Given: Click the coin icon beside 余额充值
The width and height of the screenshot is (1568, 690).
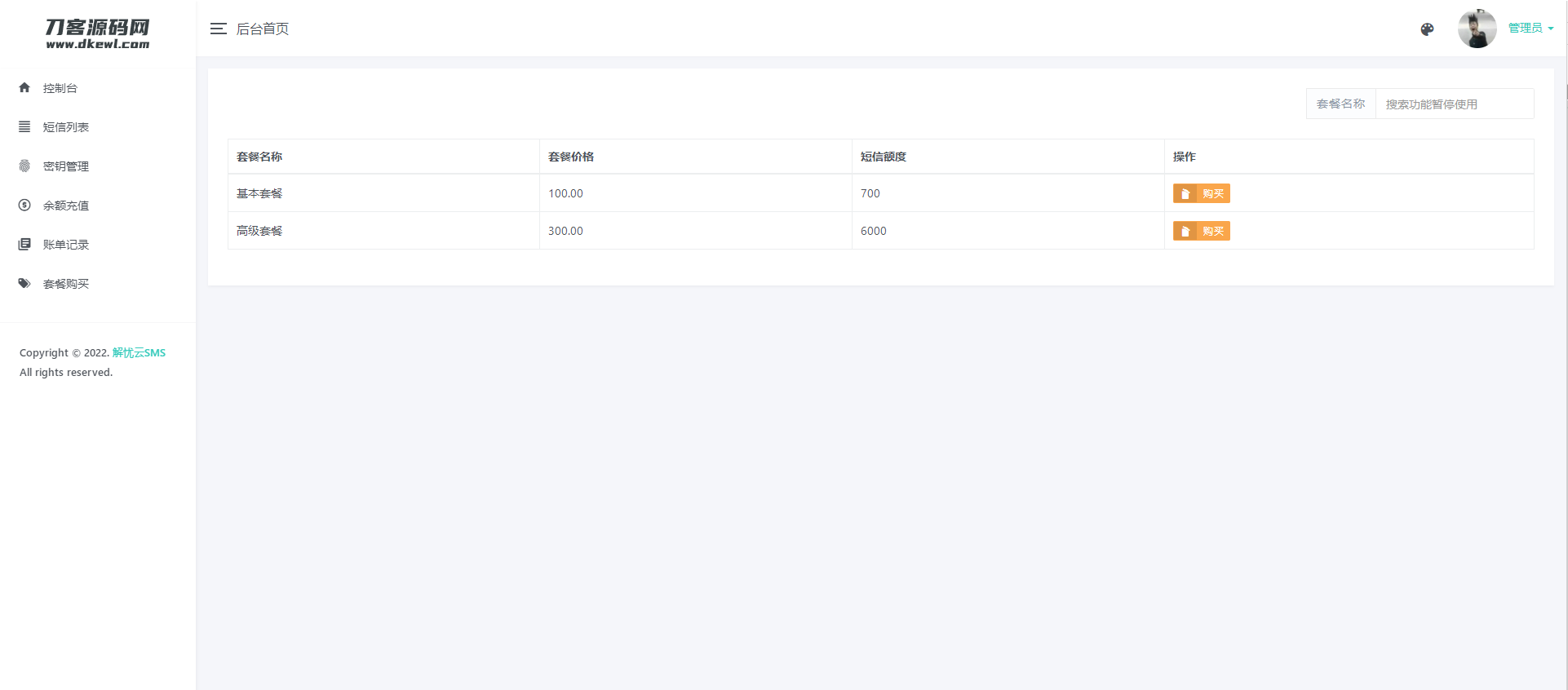Looking at the screenshot, I should coord(24,205).
